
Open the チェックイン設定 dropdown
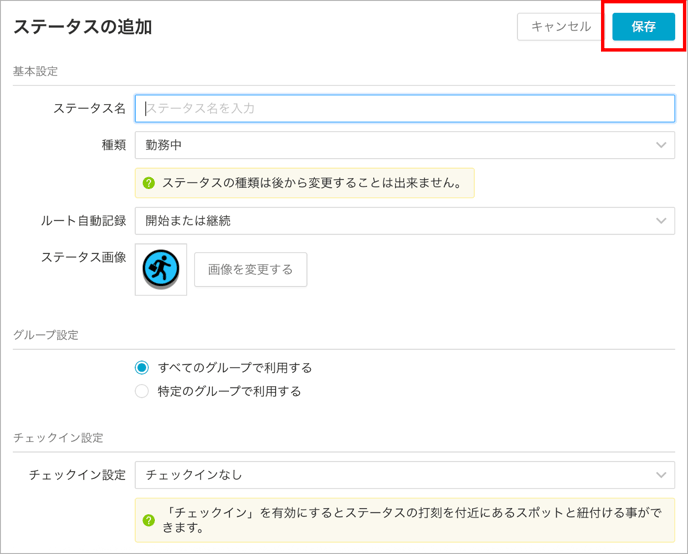(405, 475)
